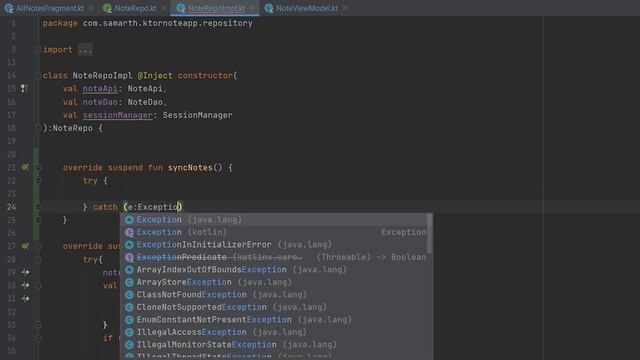Click the suspend call gutter icon at line 30
640x360 pixels.
(25, 285)
